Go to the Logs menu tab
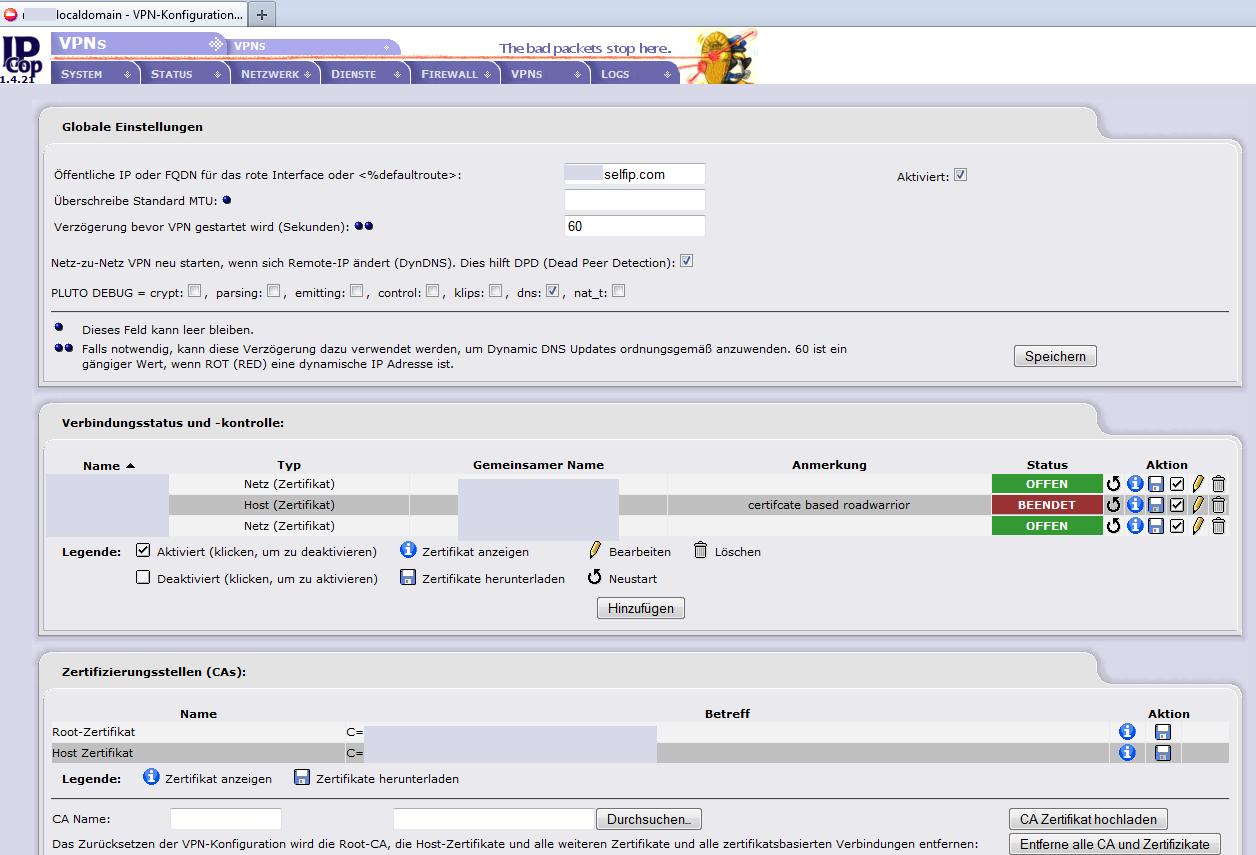The width and height of the screenshot is (1256, 855). [630, 74]
